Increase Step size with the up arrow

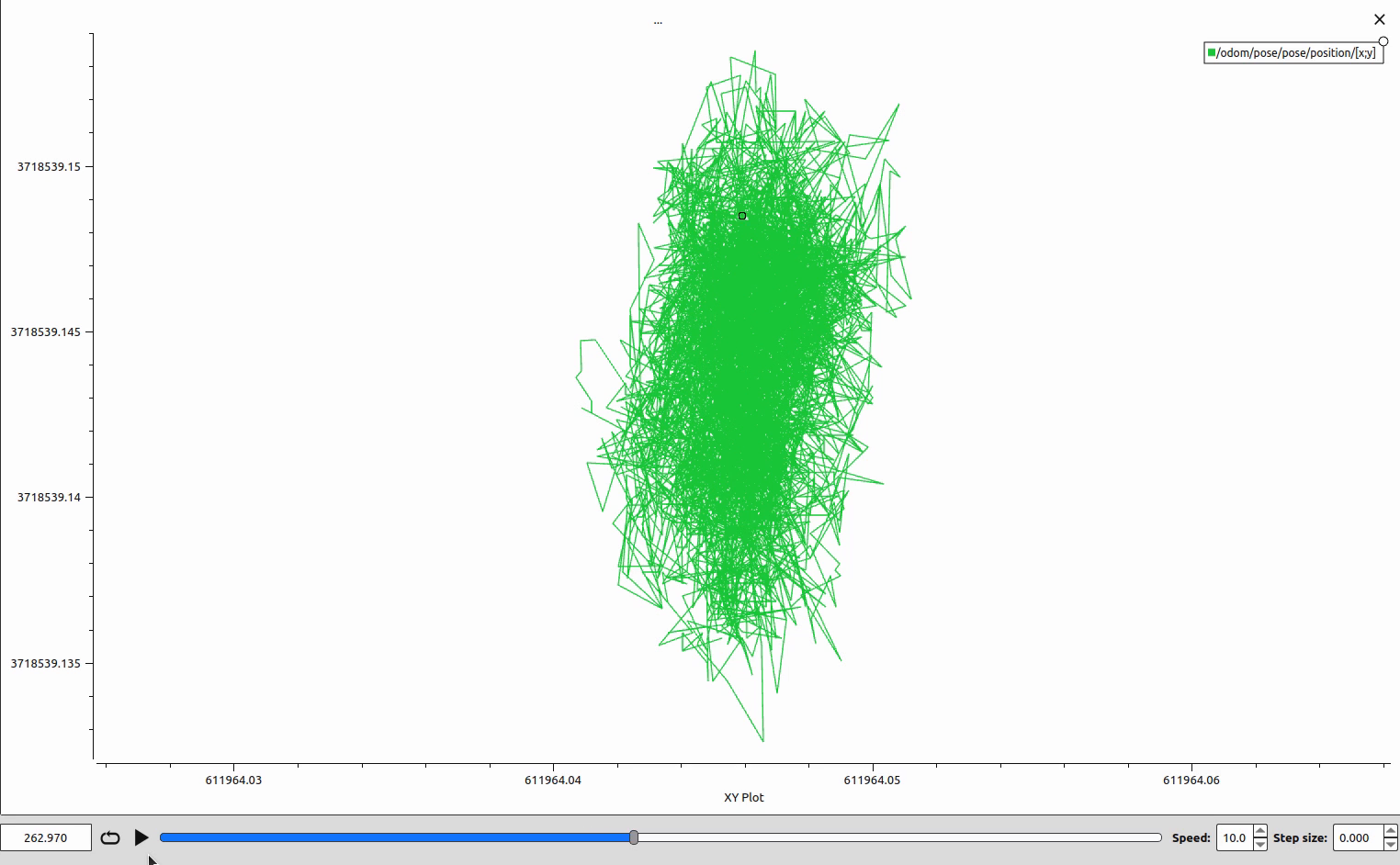[x=1391, y=831]
